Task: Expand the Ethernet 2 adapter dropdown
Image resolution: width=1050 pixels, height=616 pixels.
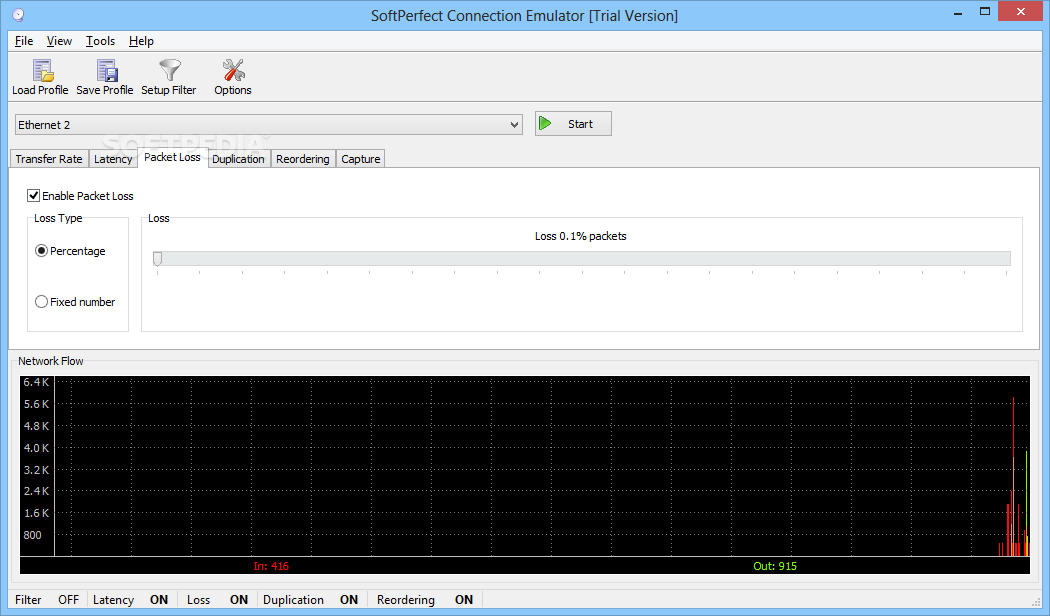Action: pos(514,125)
